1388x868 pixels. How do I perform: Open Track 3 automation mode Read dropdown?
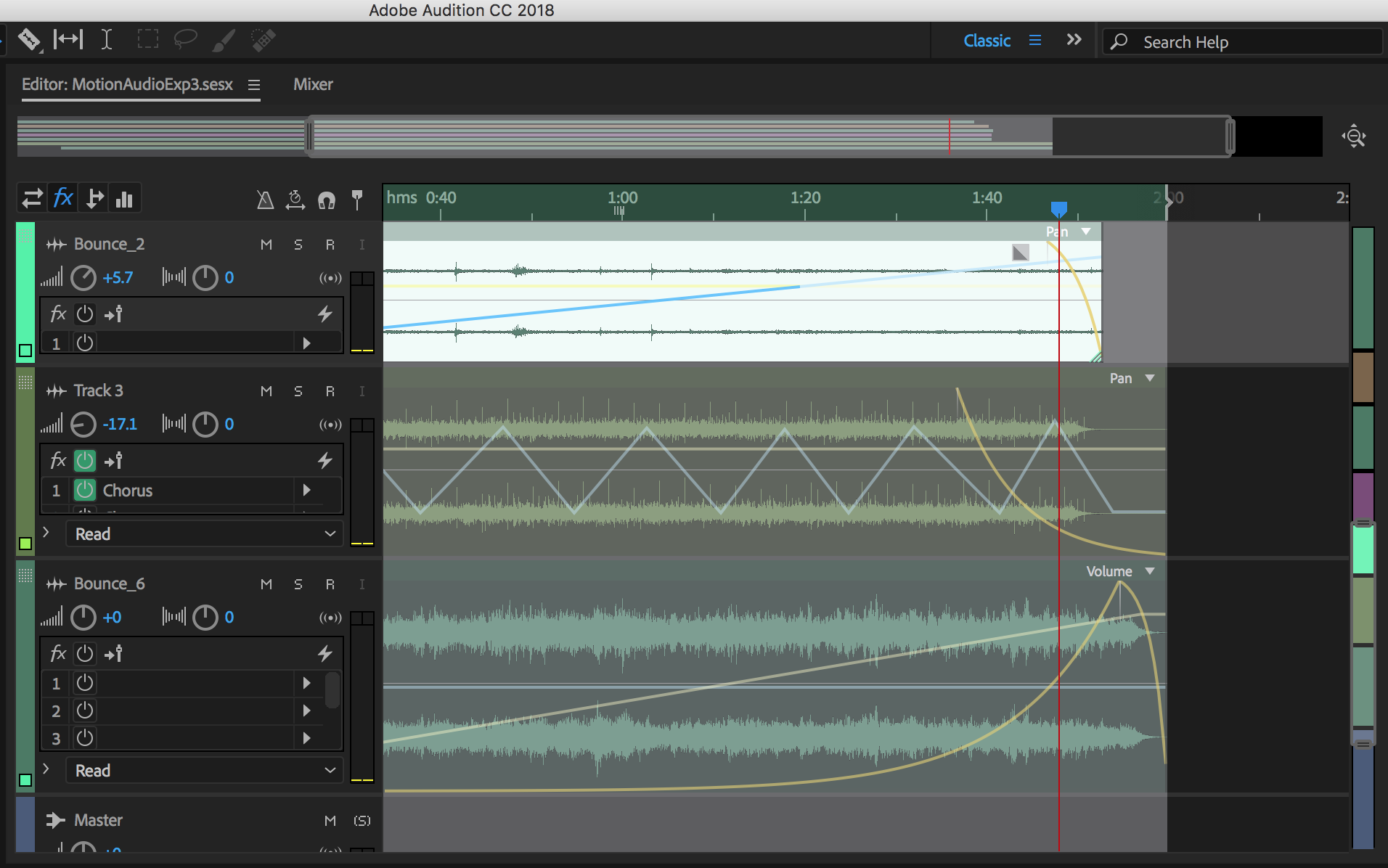[205, 534]
